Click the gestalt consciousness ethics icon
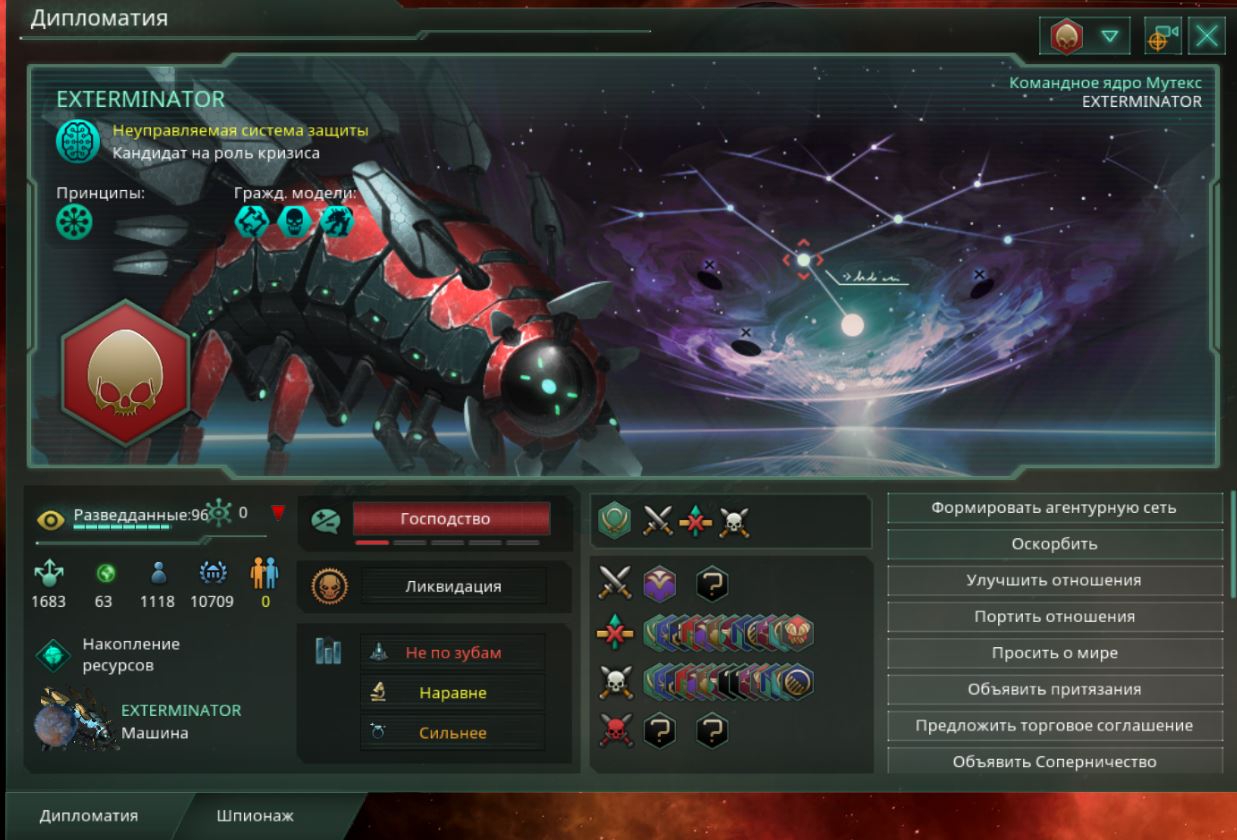This screenshot has height=840, width=1237. pyautogui.click(x=75, y=223)
